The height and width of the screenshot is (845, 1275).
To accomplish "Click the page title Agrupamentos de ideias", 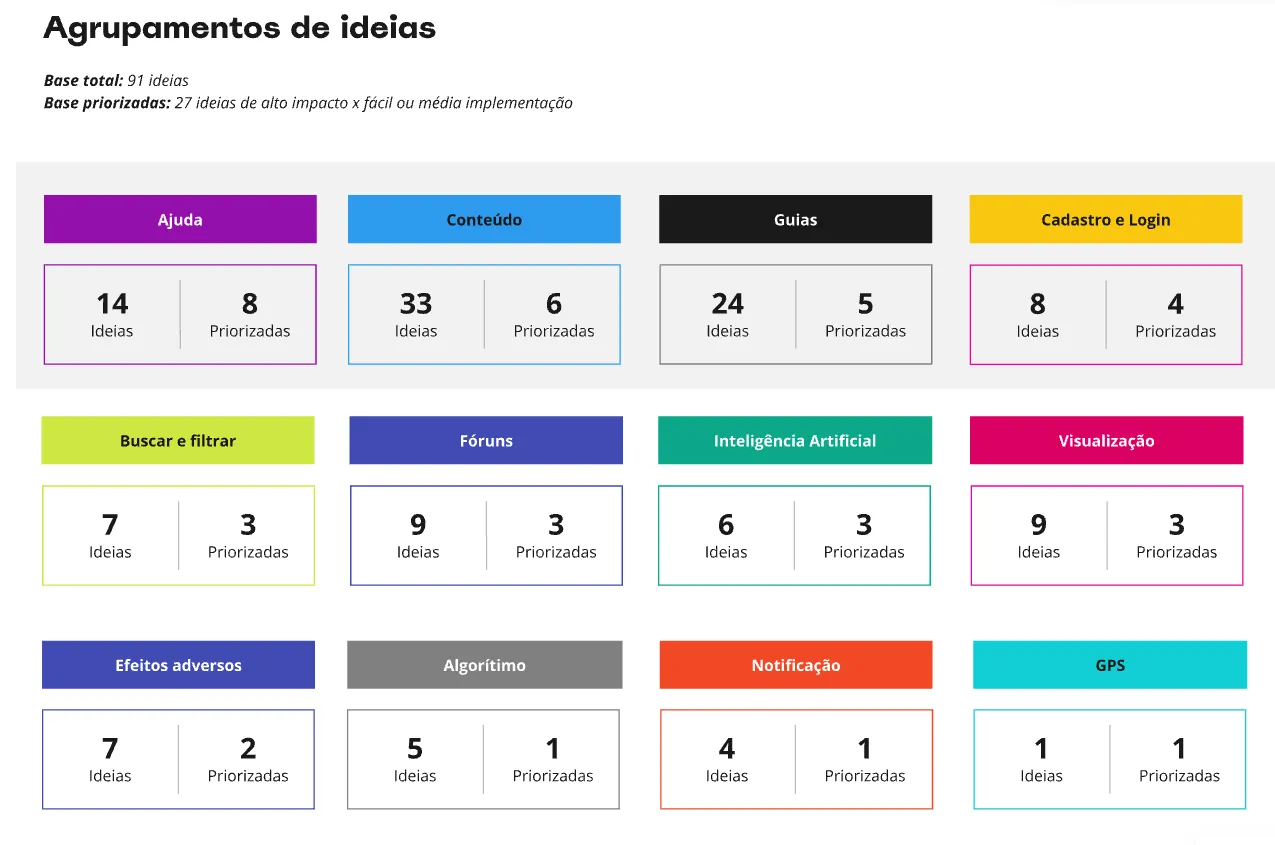I will click(240, 28).
